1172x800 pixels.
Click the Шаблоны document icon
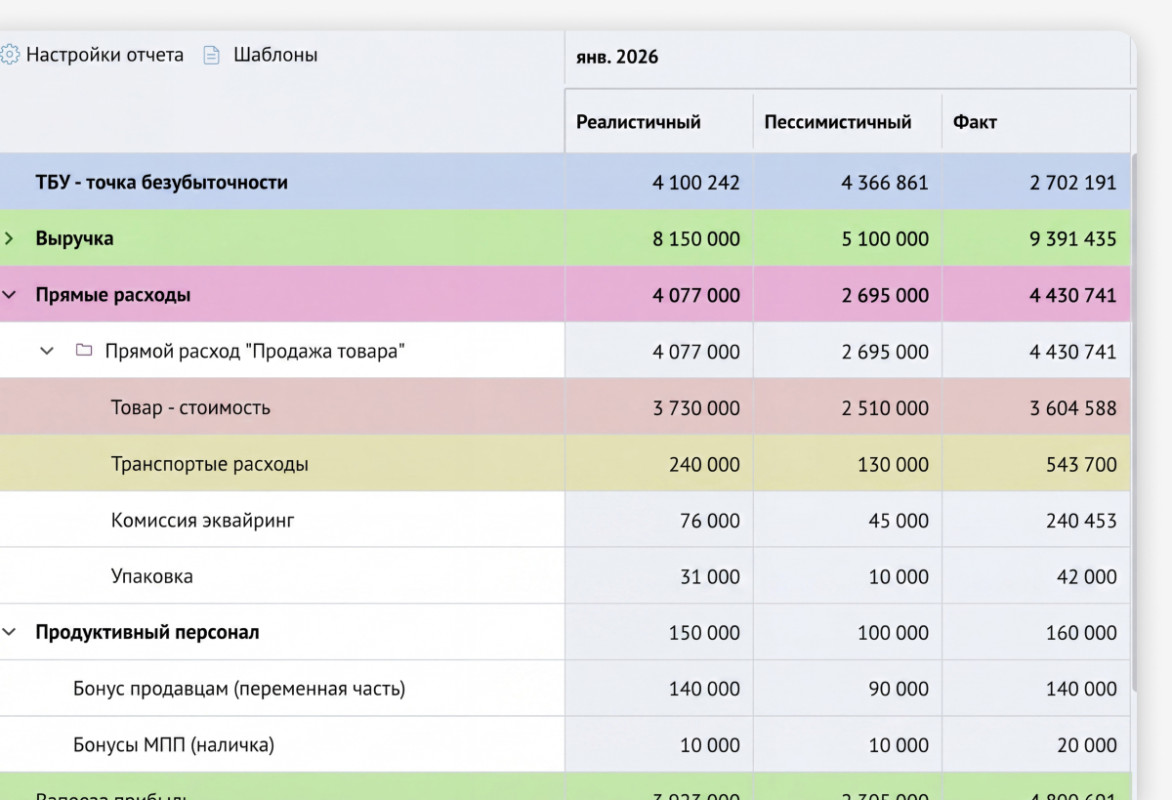coord(212,55)
